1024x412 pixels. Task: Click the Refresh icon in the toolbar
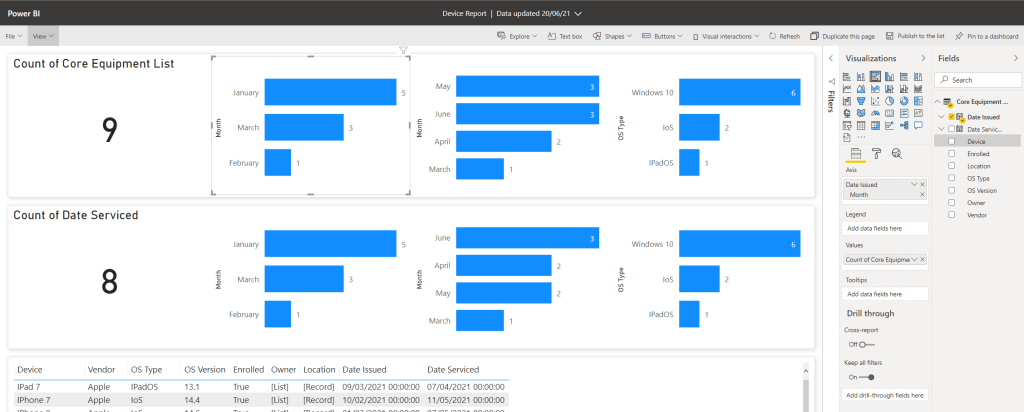pyautogui.click(x=784, y=36)
